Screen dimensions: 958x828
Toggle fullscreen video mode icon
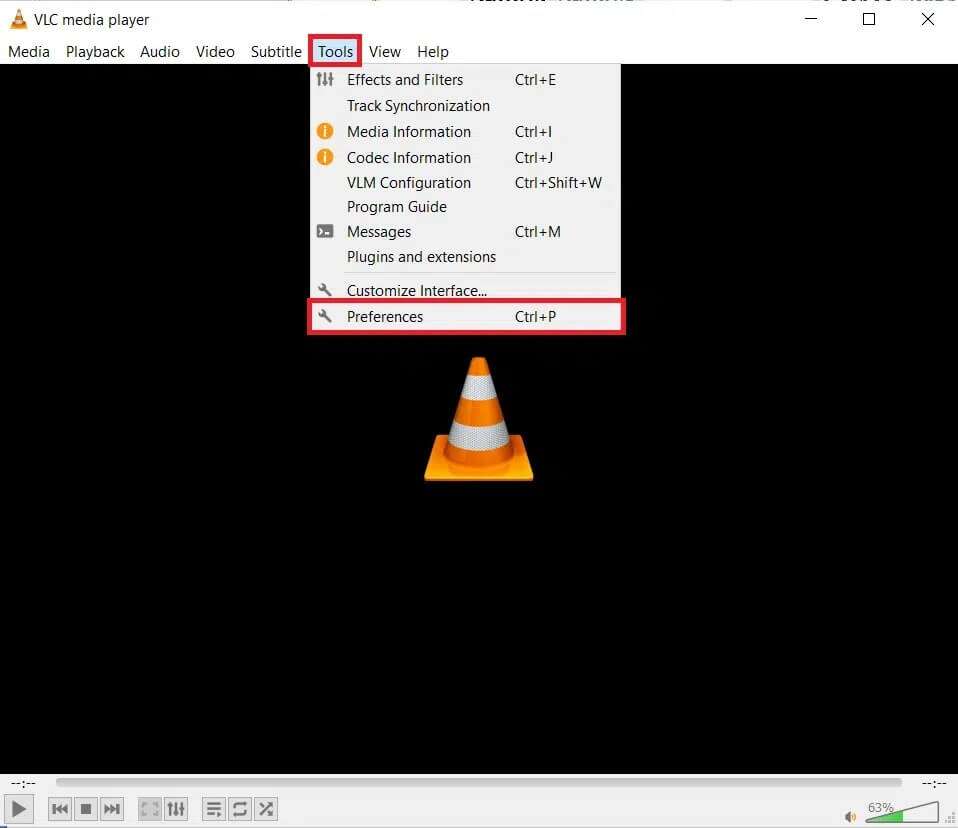150,809
